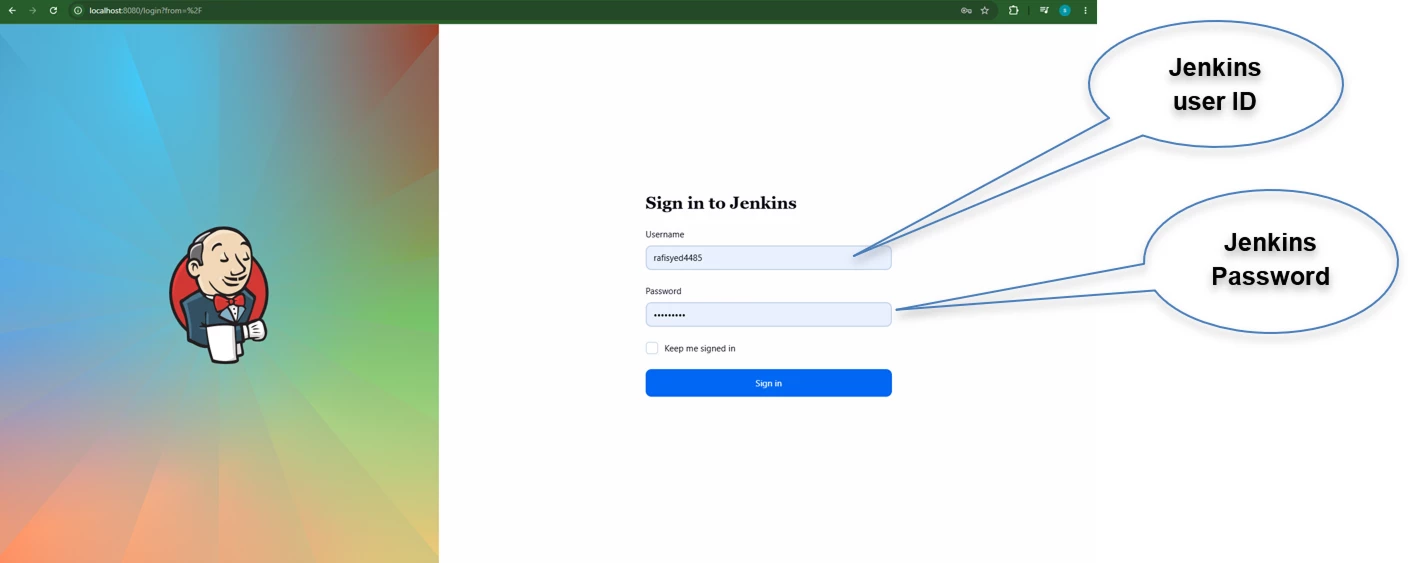Click the "Username" label text
Viewport: 1419px width, 563px height.
[x=665, y=234]
